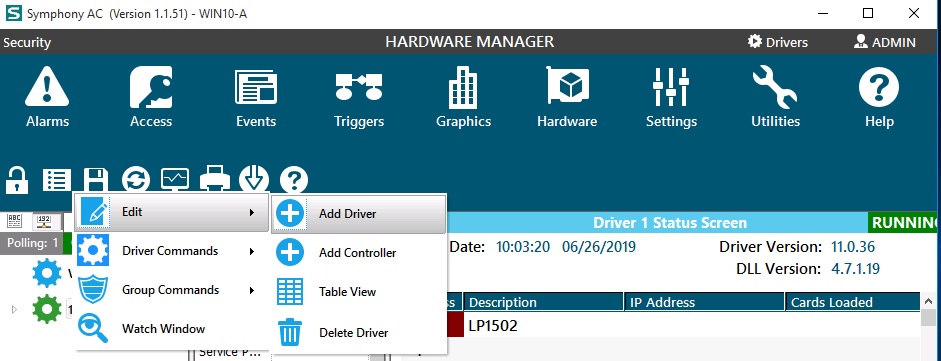
Task: Click the Add Controller plus icon
Action: click(x=290, y=252)
